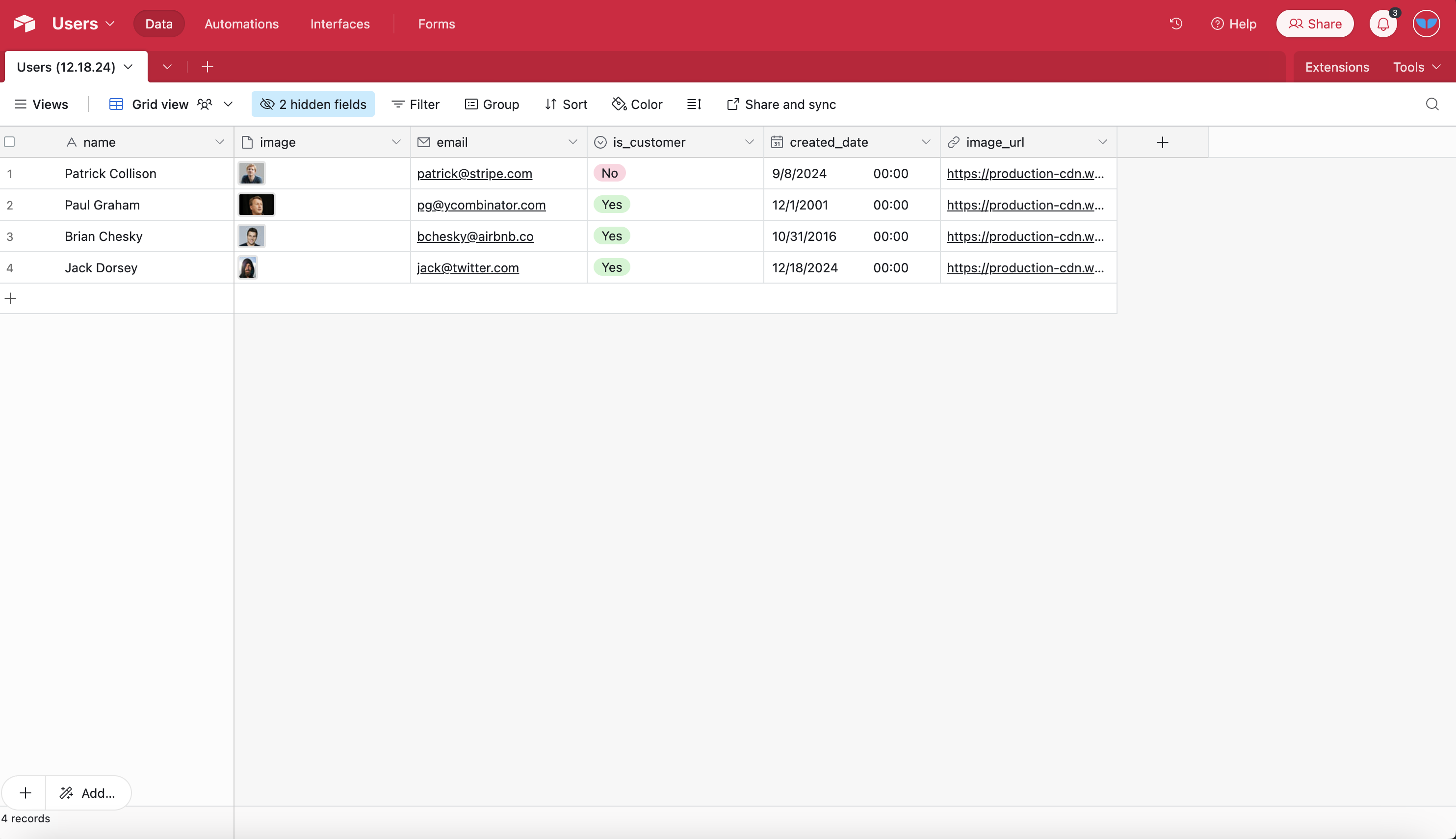Switch to the Automations tab

pos(241,24)
